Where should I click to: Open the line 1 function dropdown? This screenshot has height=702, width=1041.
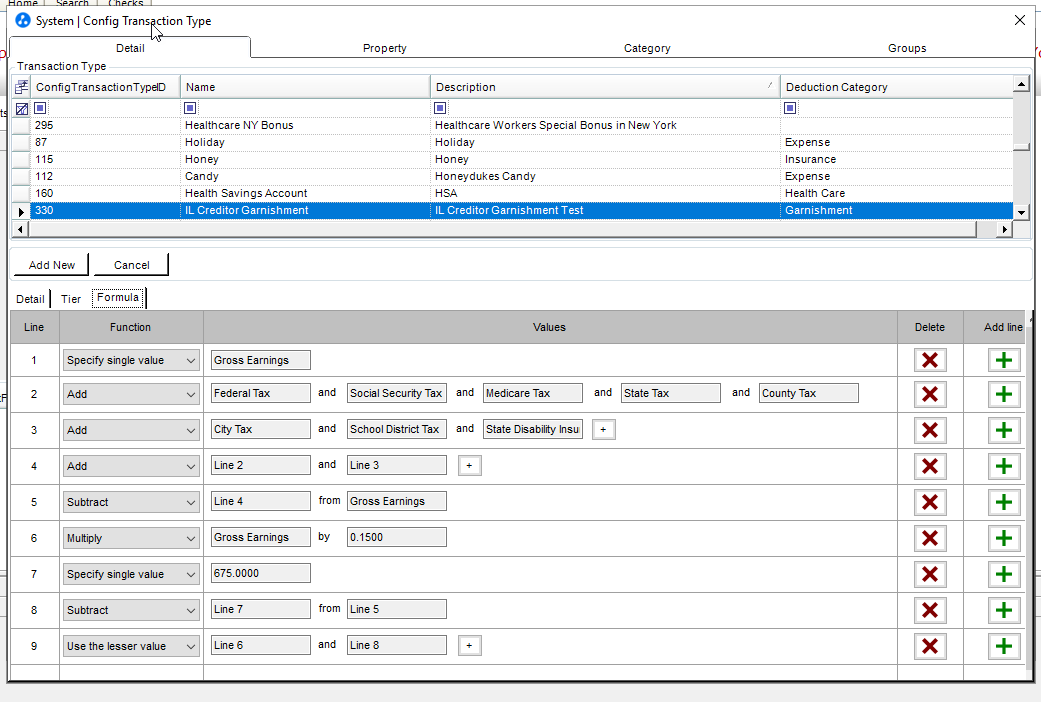point(131,360)
